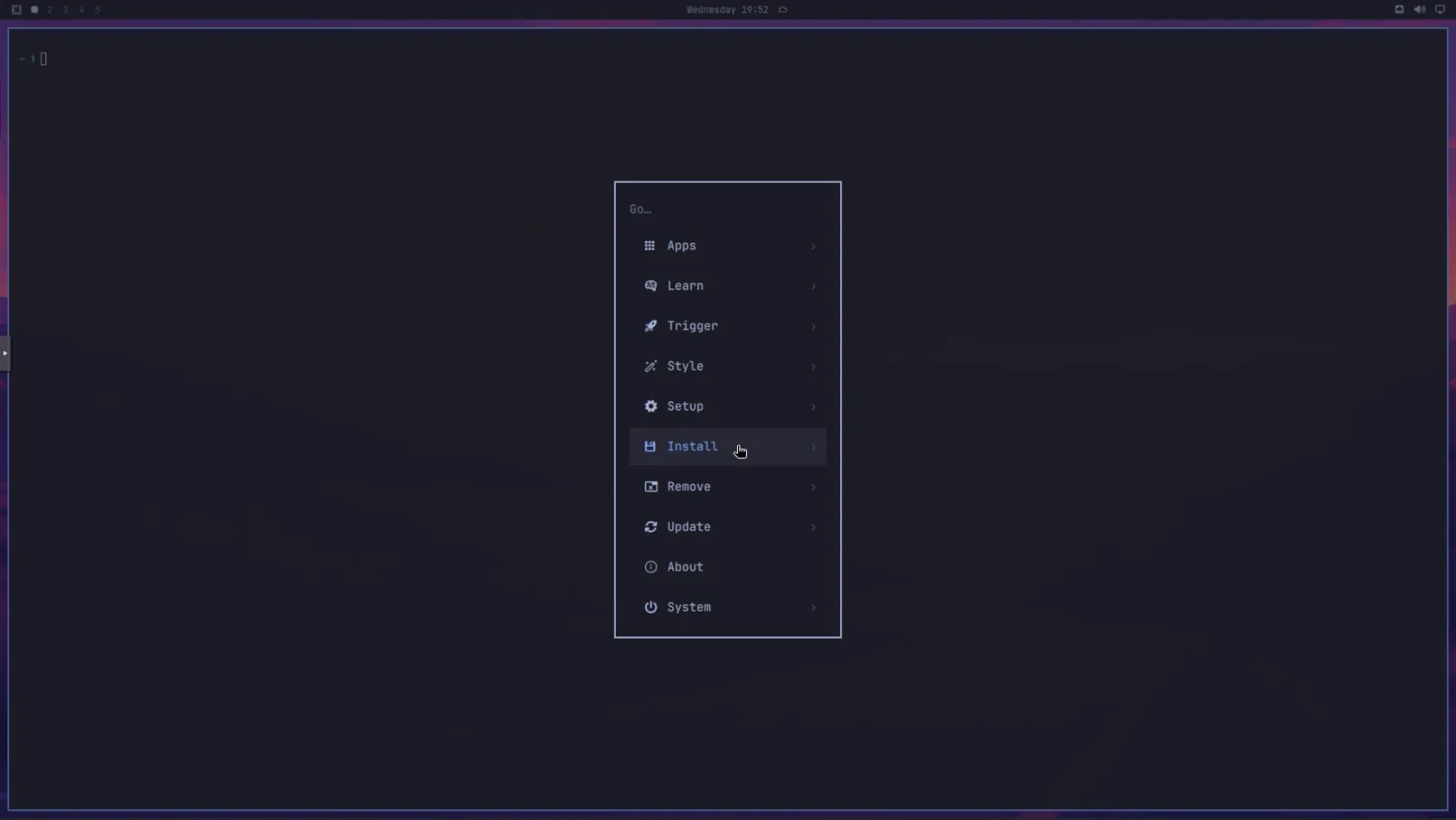Select the System menu entry
Screen dimensions: 1456x820
(728, 606)
